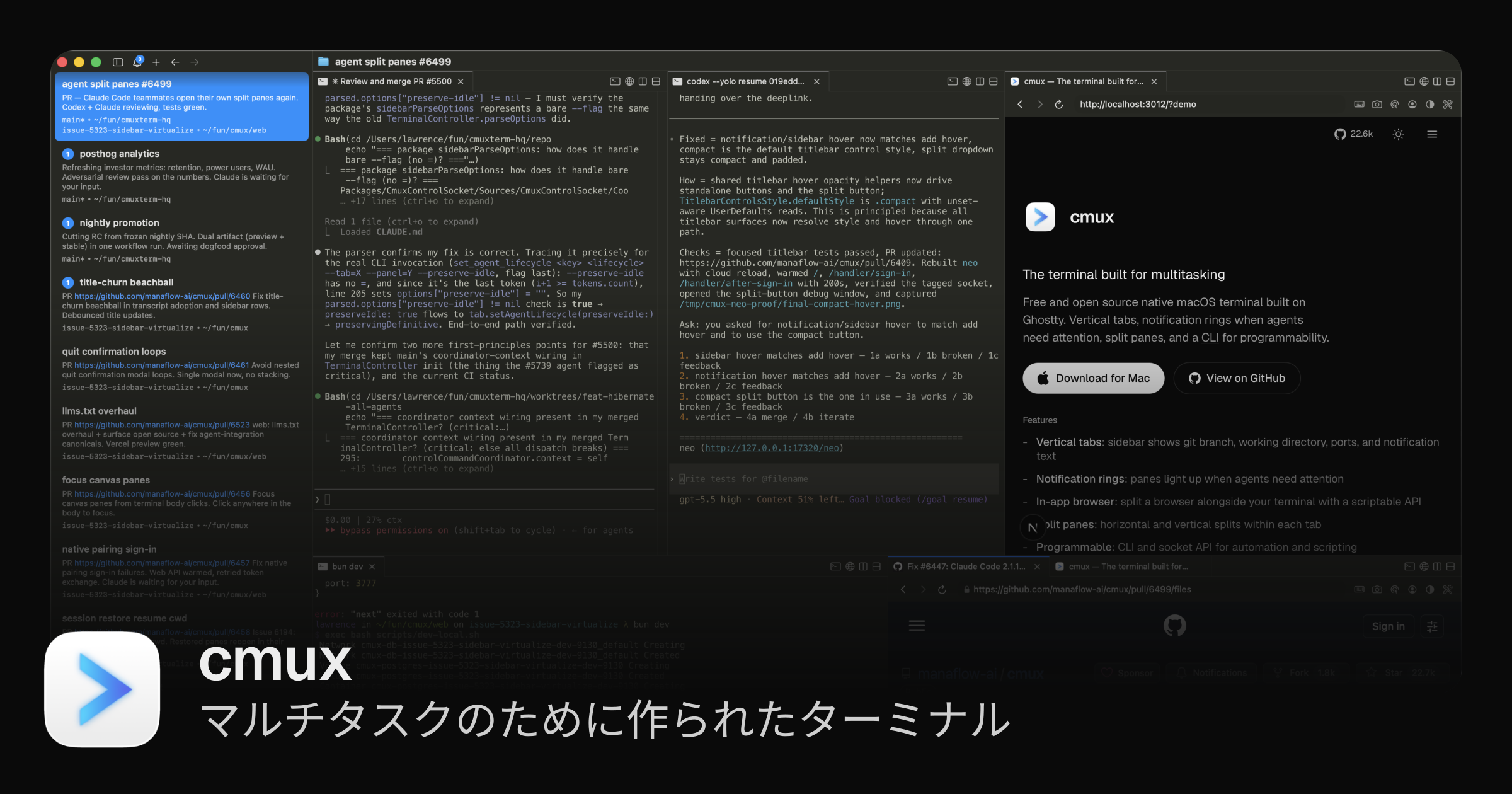Close the codex --yolo resume tab

pos(816,81)
